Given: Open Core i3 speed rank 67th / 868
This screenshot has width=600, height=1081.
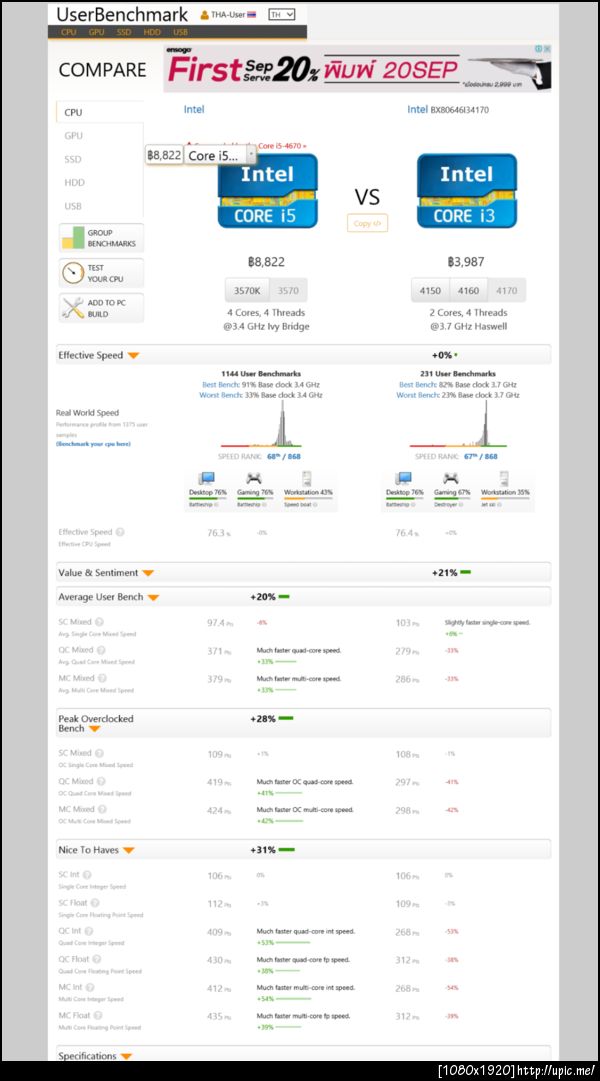Looking at the screenshot, I should pos(481,456).
